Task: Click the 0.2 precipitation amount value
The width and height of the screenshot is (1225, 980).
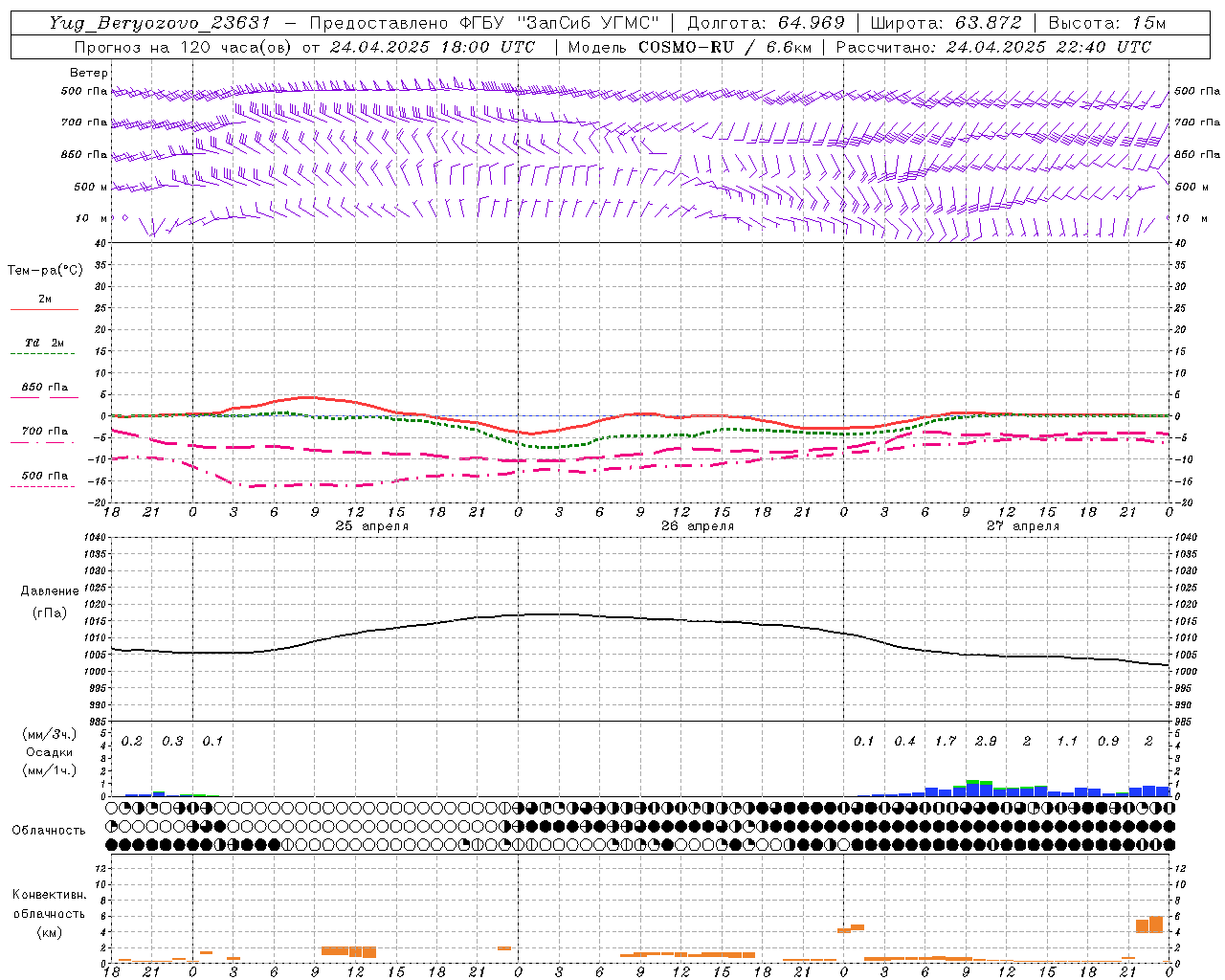Action: pos(131,742)
